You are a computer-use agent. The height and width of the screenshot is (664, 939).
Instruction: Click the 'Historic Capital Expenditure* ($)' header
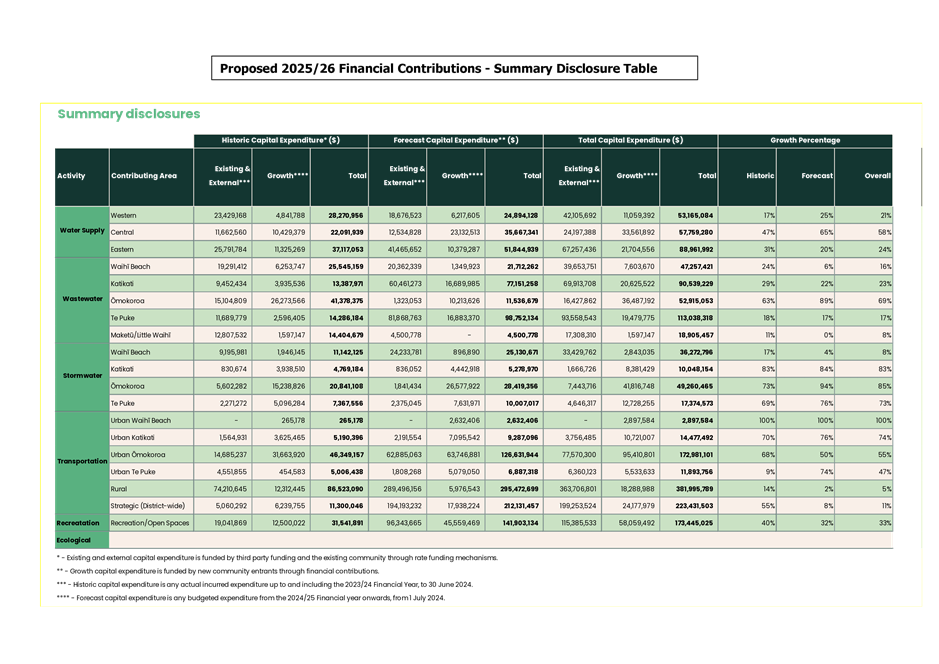click(x=281, y=141)
